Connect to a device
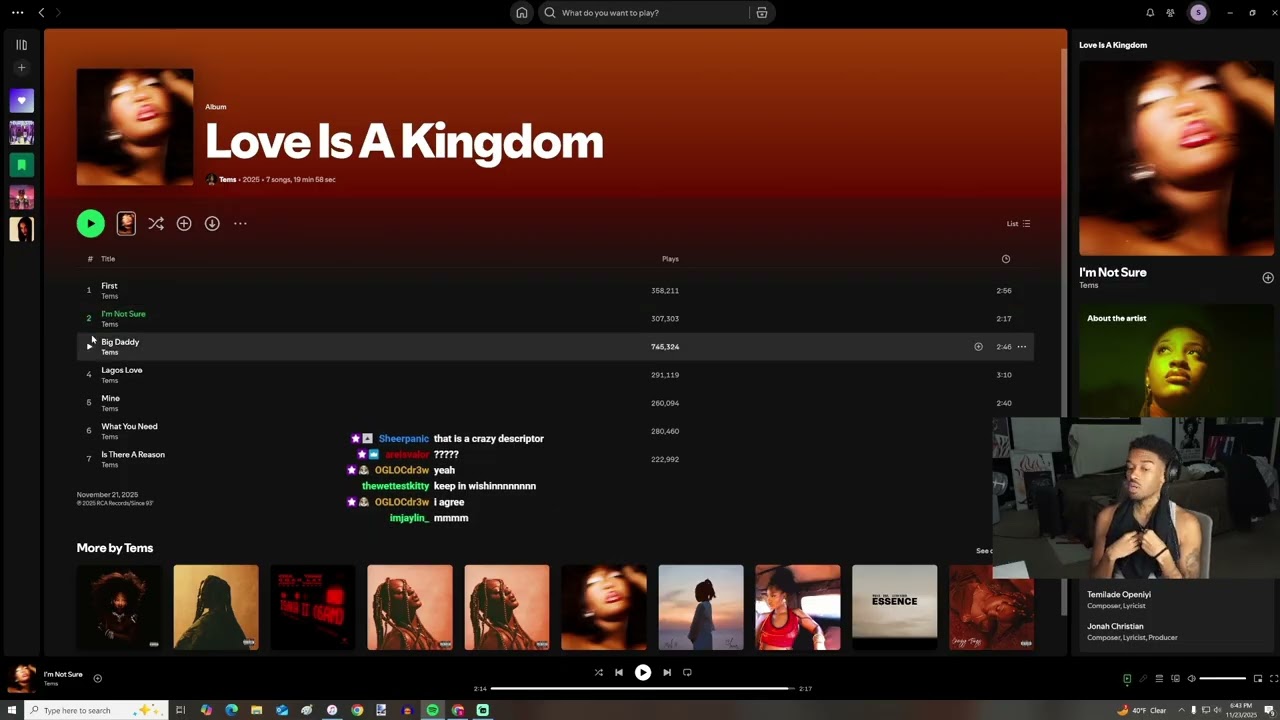The height and width of the screenshot is (720, 1280). (1175, 679)
